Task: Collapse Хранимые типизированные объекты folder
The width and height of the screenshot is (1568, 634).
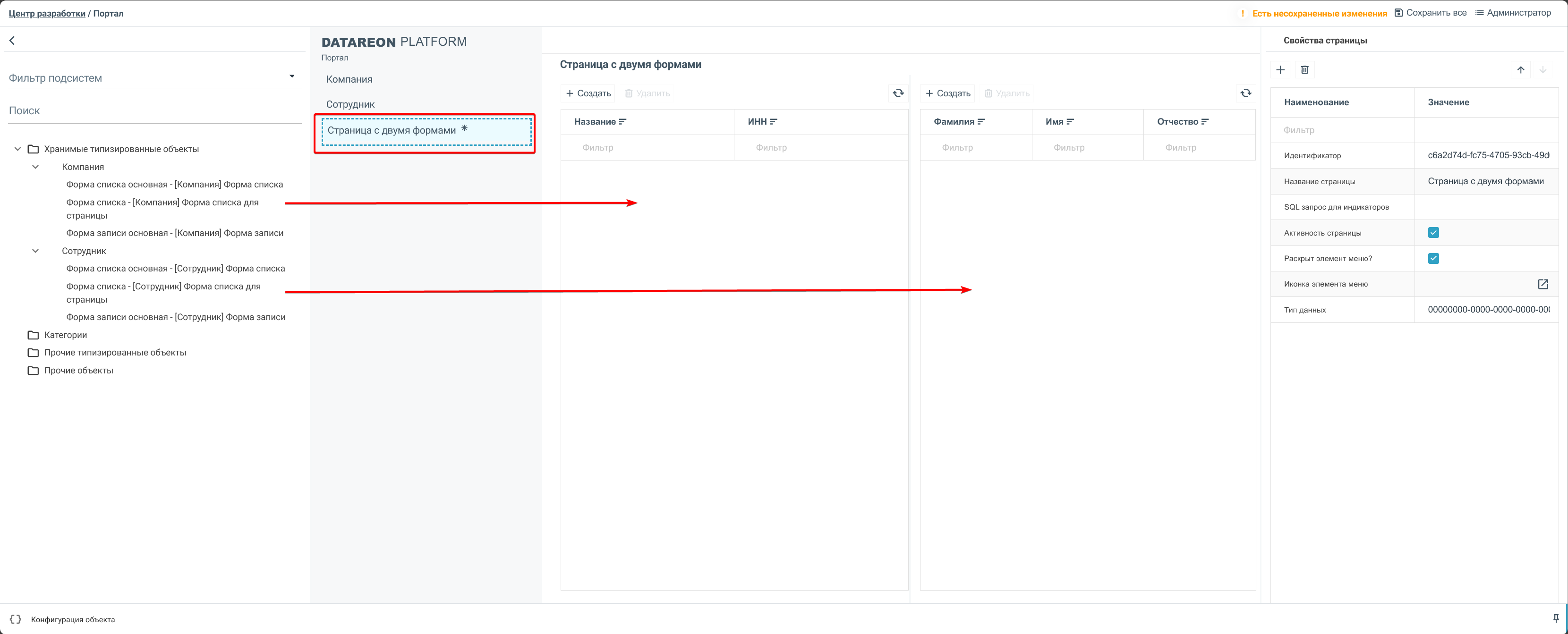Action: point(17,149)
